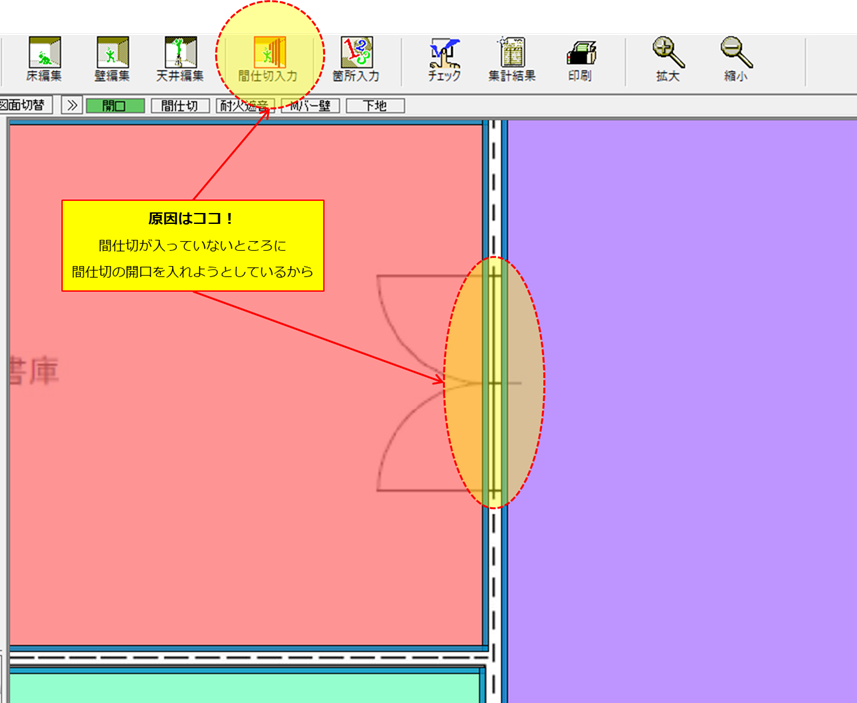Click the teal room at bottom left

[x=240, y=686]
